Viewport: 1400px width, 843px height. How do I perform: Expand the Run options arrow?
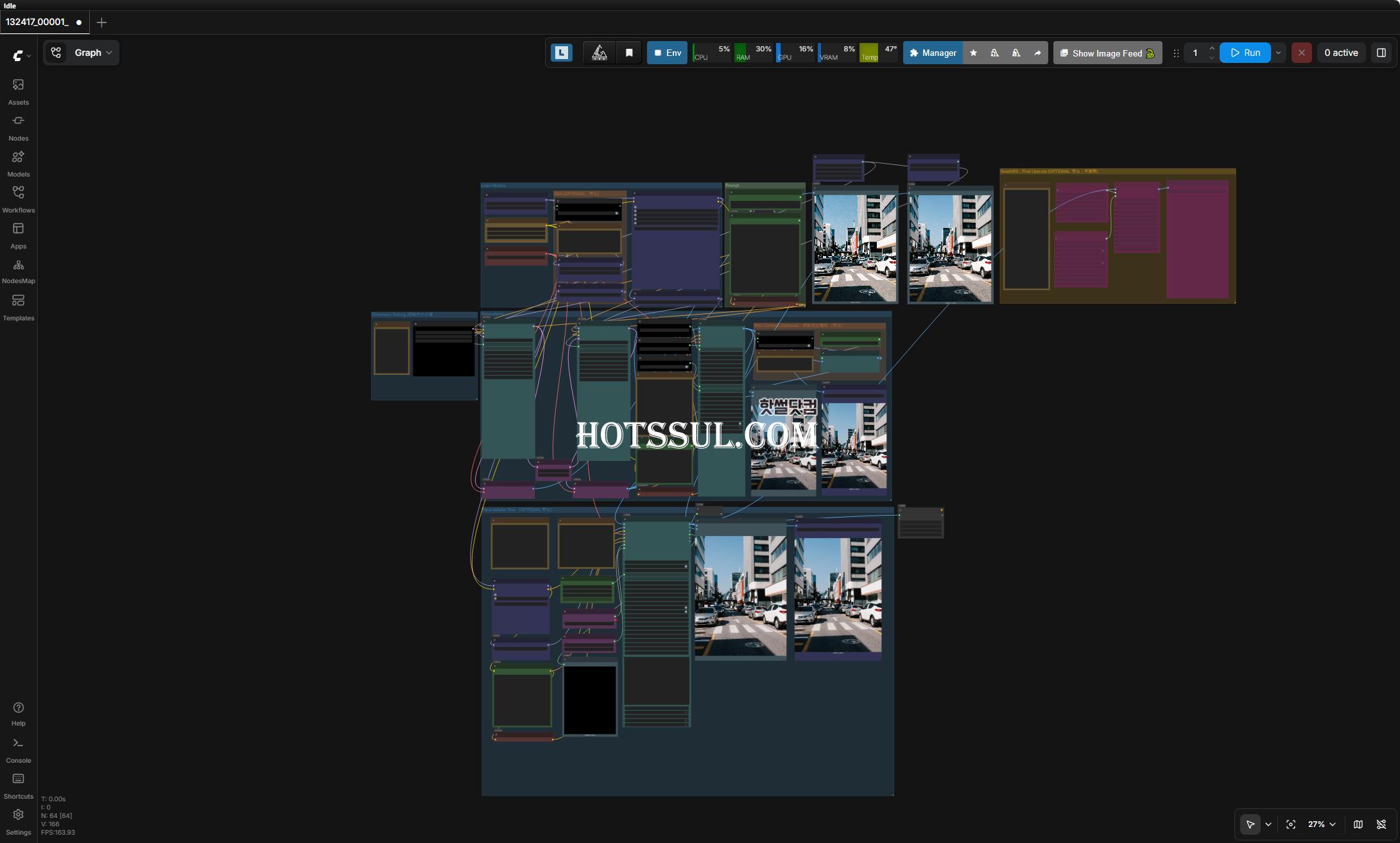1278,53
